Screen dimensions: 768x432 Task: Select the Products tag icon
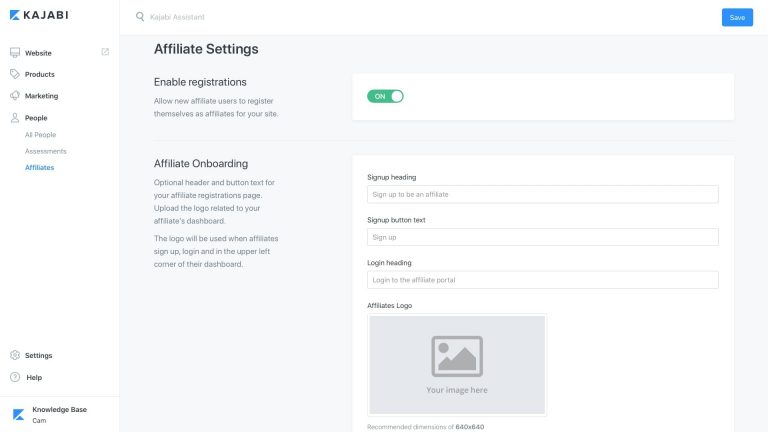pyautogui.click(x=15, y=74)
